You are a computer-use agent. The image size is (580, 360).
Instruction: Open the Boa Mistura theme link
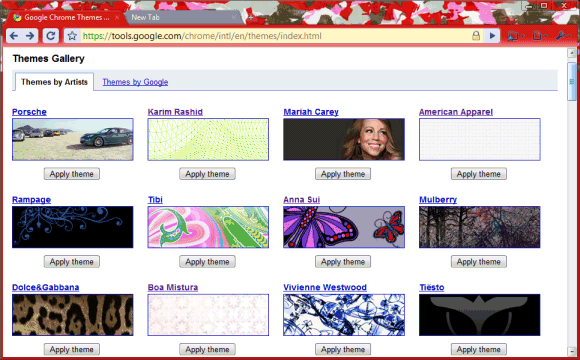click(x=173, y=287)
